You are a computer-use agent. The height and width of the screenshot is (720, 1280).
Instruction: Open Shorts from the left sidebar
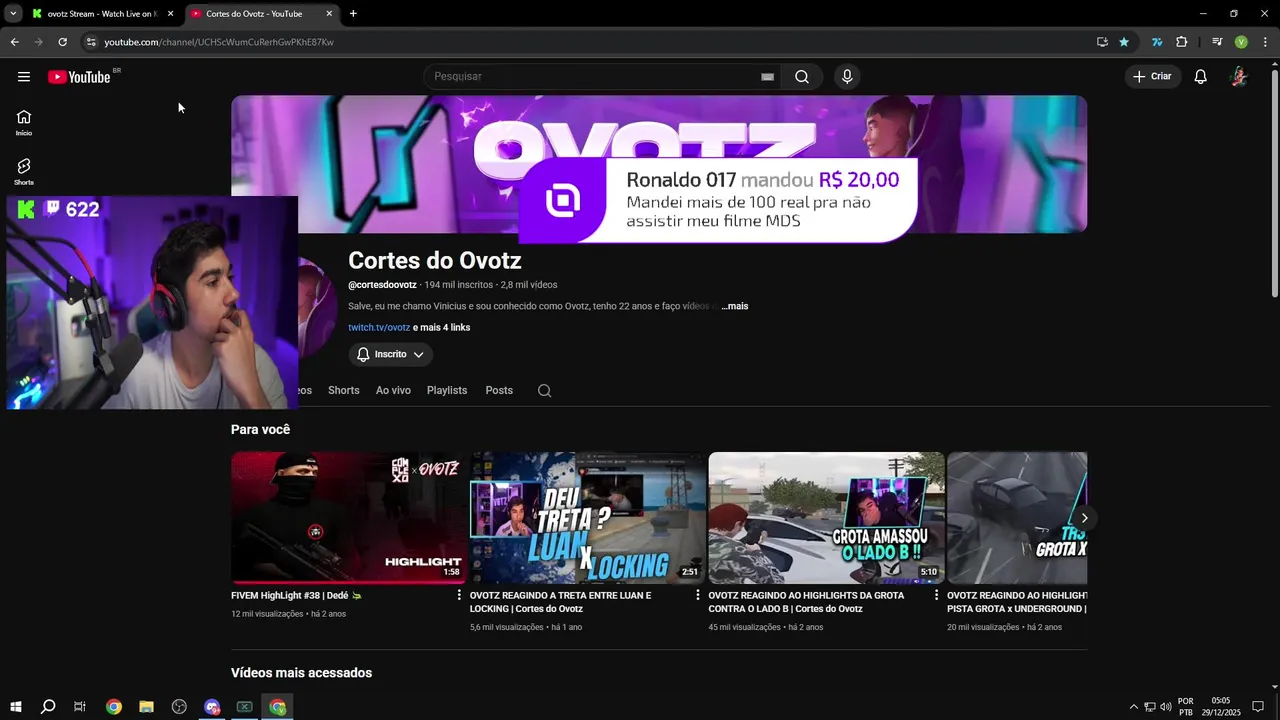tap(24, 172)
